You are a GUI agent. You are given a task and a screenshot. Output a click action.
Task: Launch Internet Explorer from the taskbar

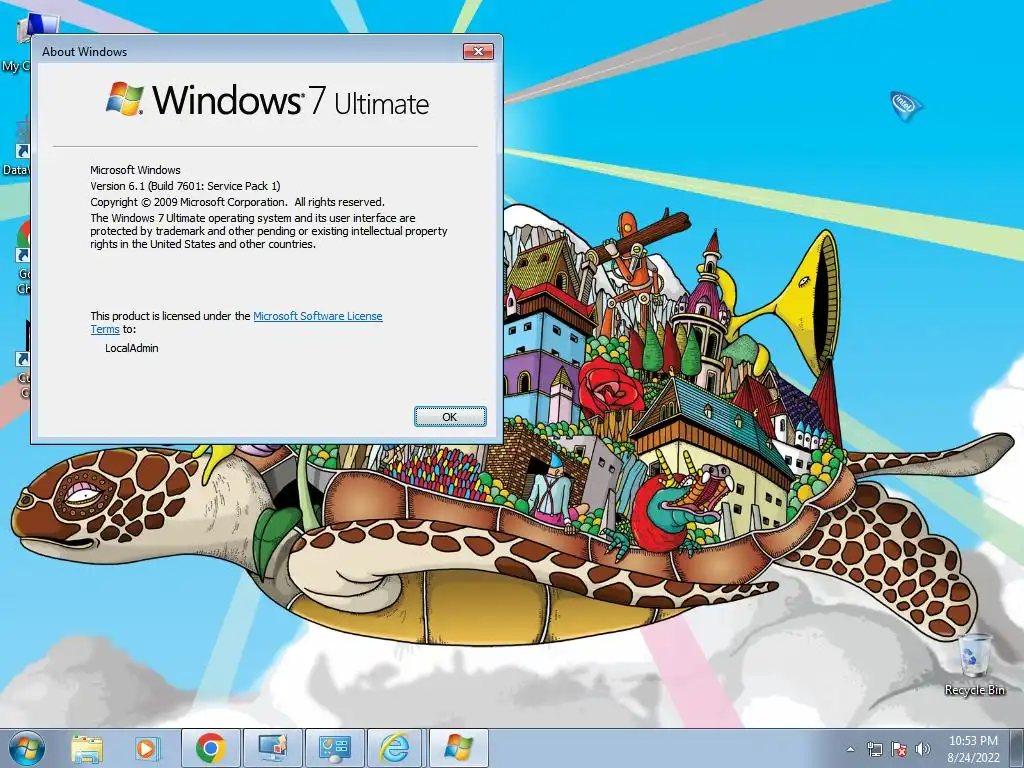396,748
